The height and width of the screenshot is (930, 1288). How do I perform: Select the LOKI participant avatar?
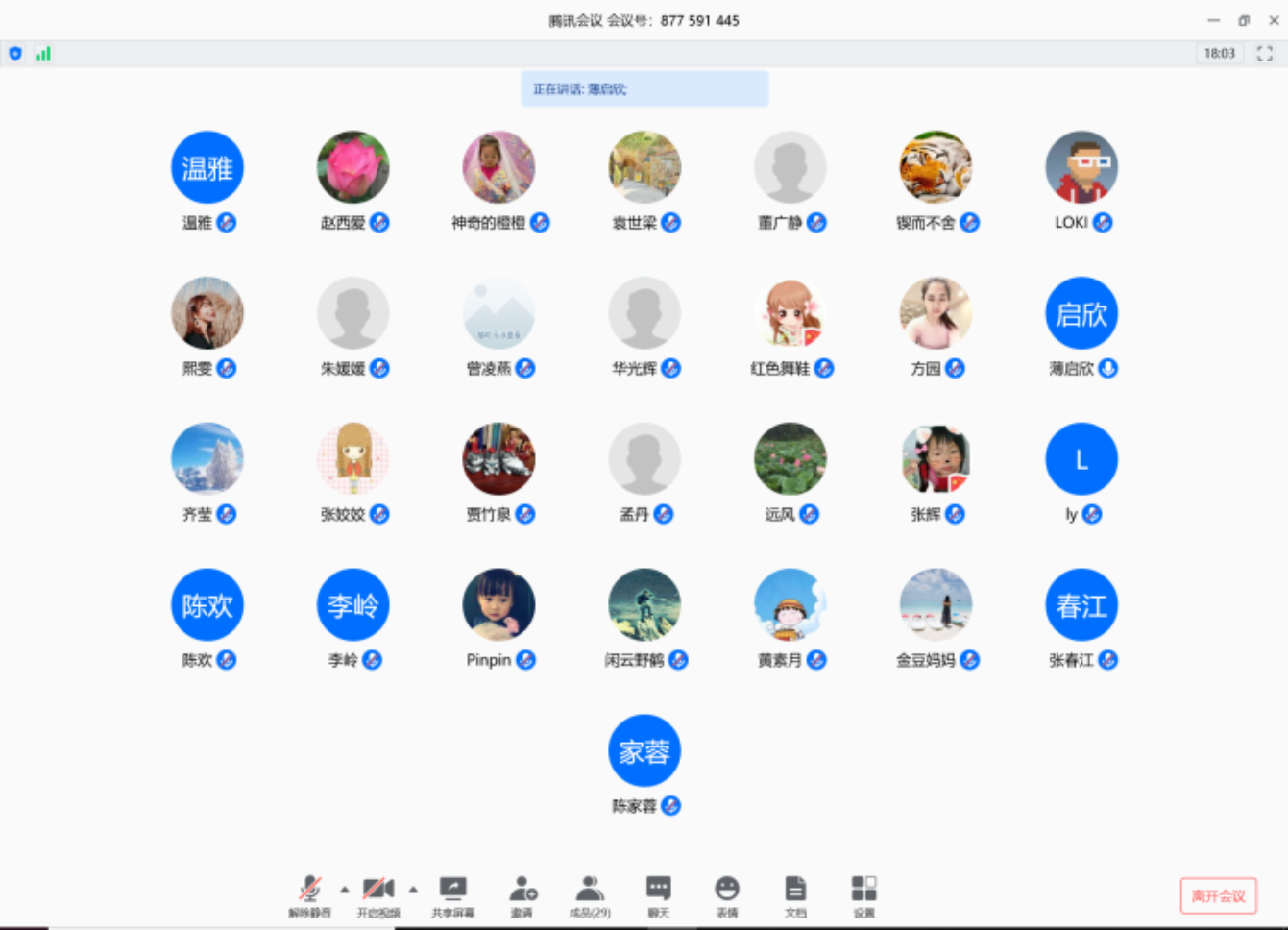coord(1081,167)
